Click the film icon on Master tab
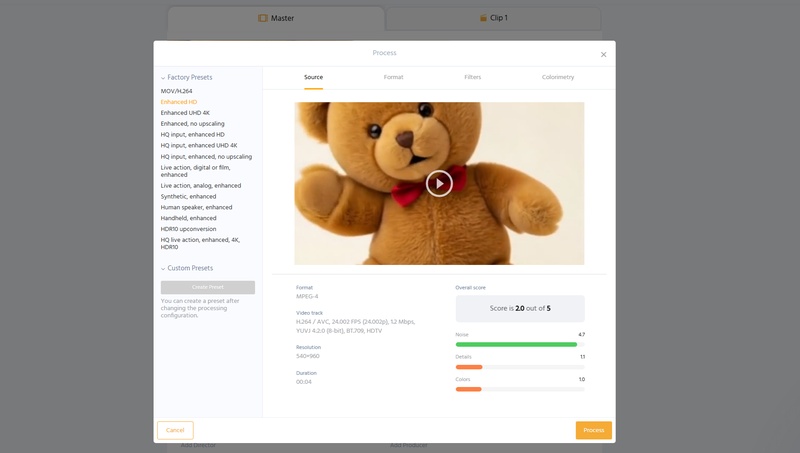 tap(263, 18)
